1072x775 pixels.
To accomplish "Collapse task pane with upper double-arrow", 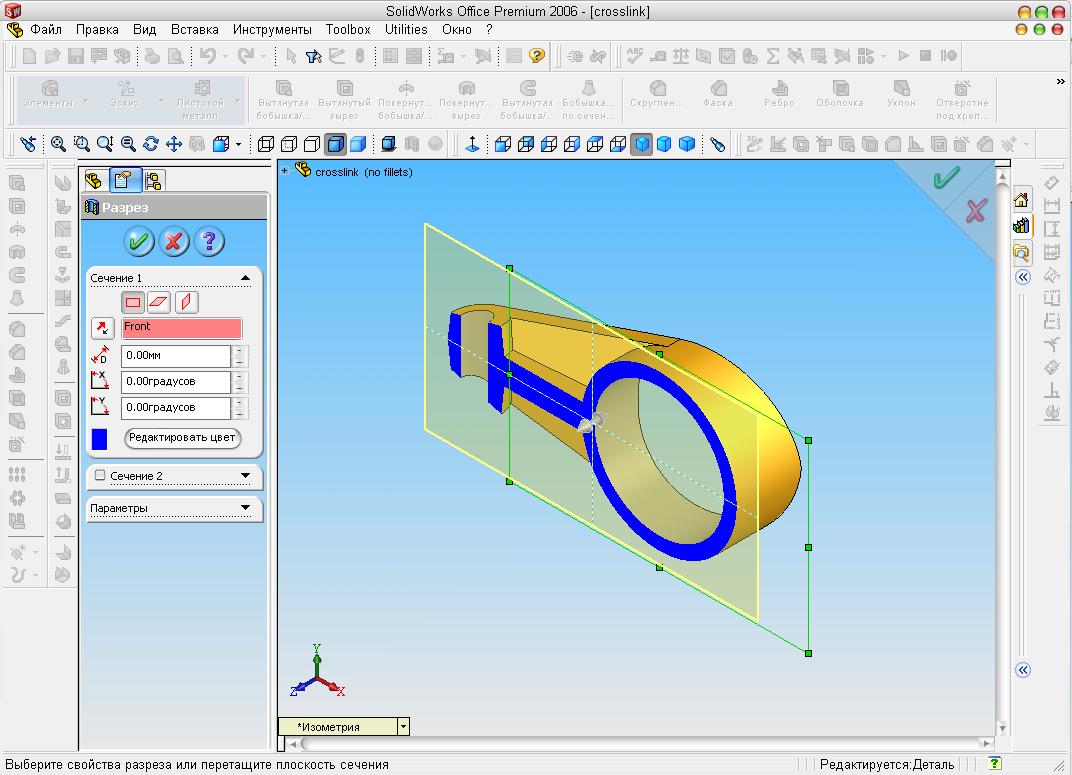I will point(1023,277).
